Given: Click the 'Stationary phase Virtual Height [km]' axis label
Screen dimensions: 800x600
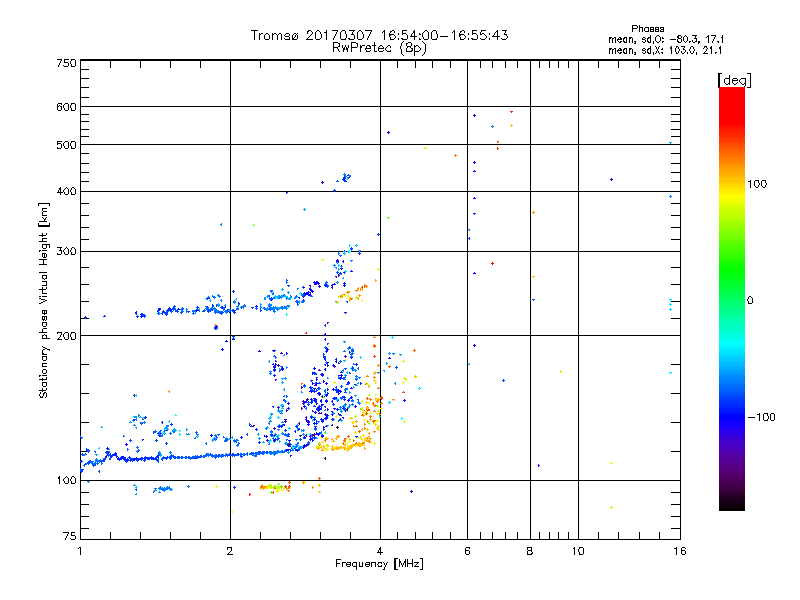Looking at the screenshot, I should [43, 300].
